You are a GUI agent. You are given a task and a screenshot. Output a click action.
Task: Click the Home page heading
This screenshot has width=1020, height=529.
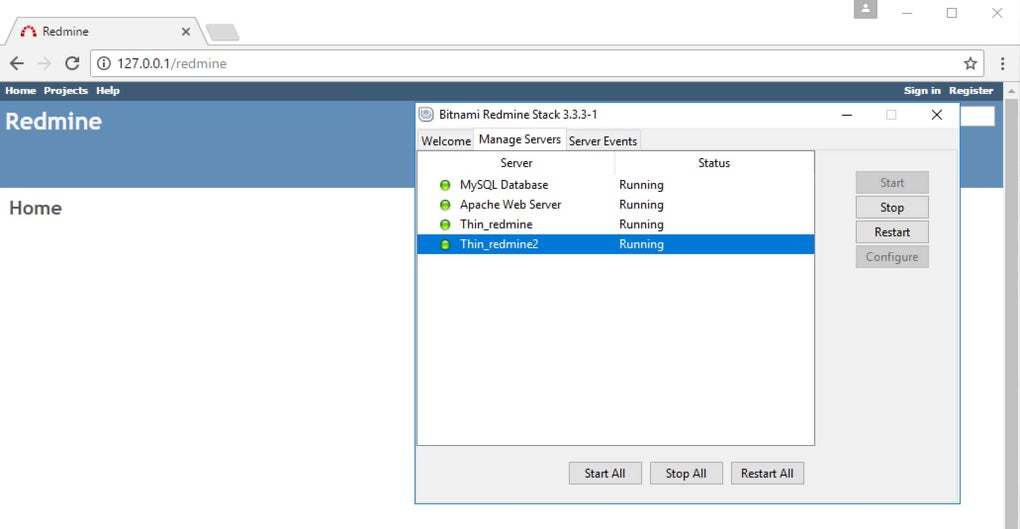pos(36,208)
